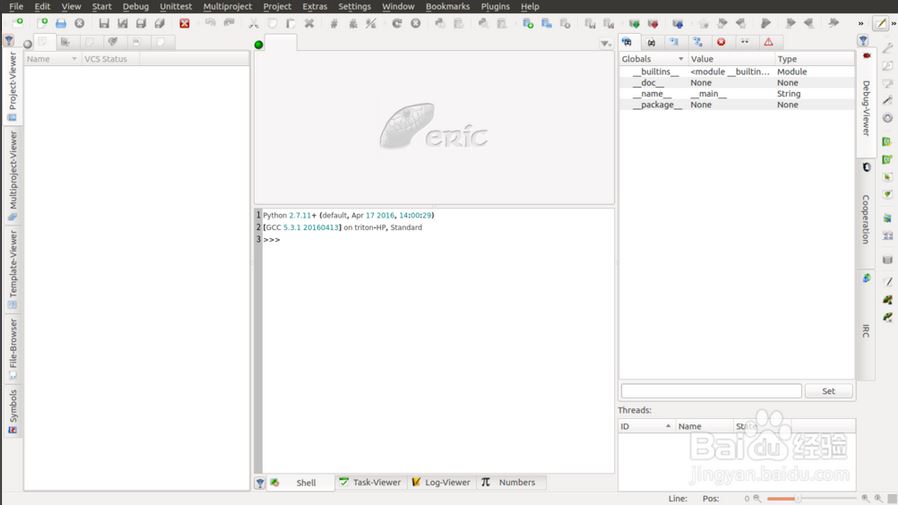Open the tab navigation dropdown above editor
Image resolution: width=898 pixels, height=505 pixels.
click(605, 44)
